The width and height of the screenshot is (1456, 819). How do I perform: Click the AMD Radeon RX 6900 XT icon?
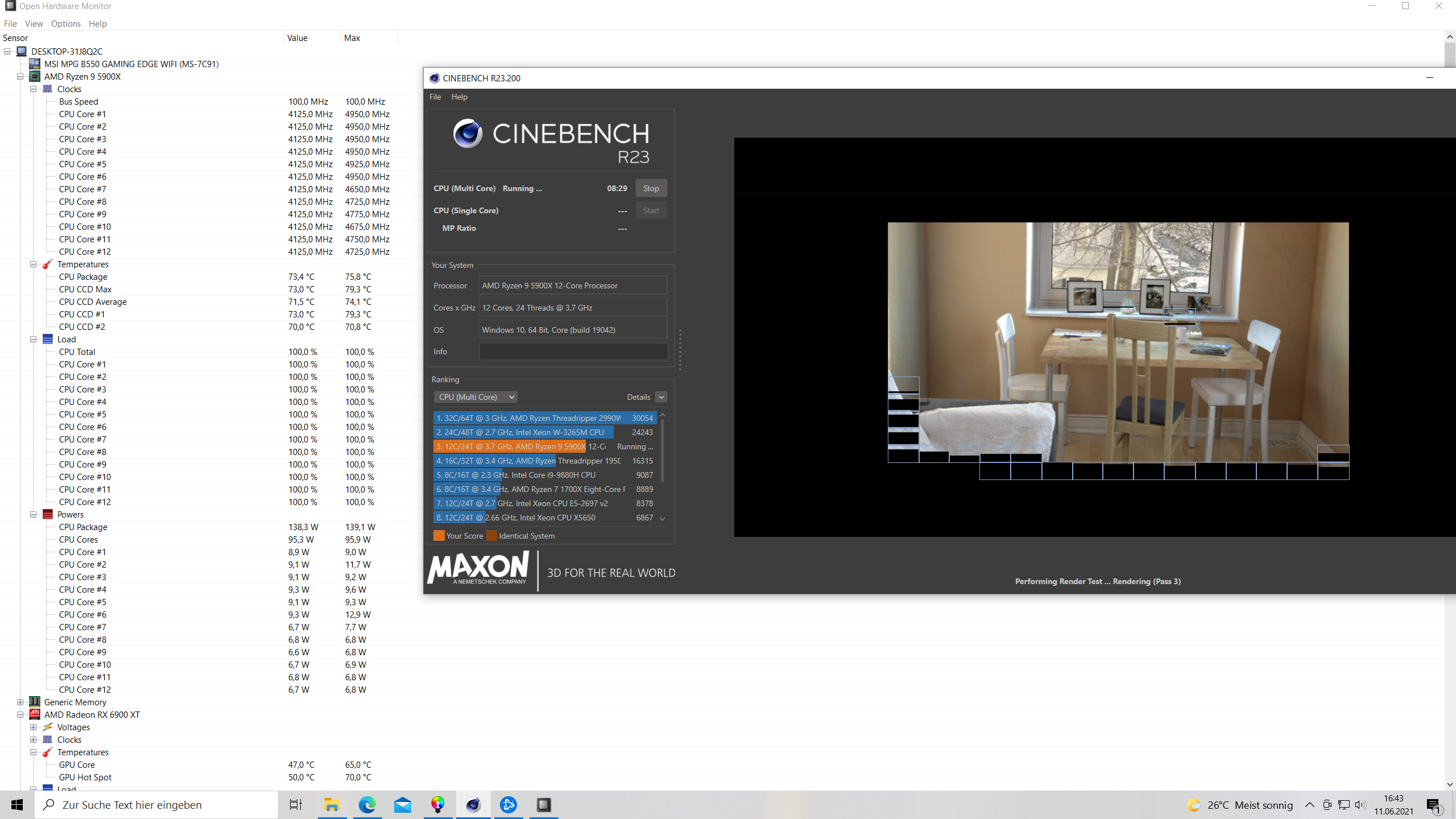coord(35,714)
